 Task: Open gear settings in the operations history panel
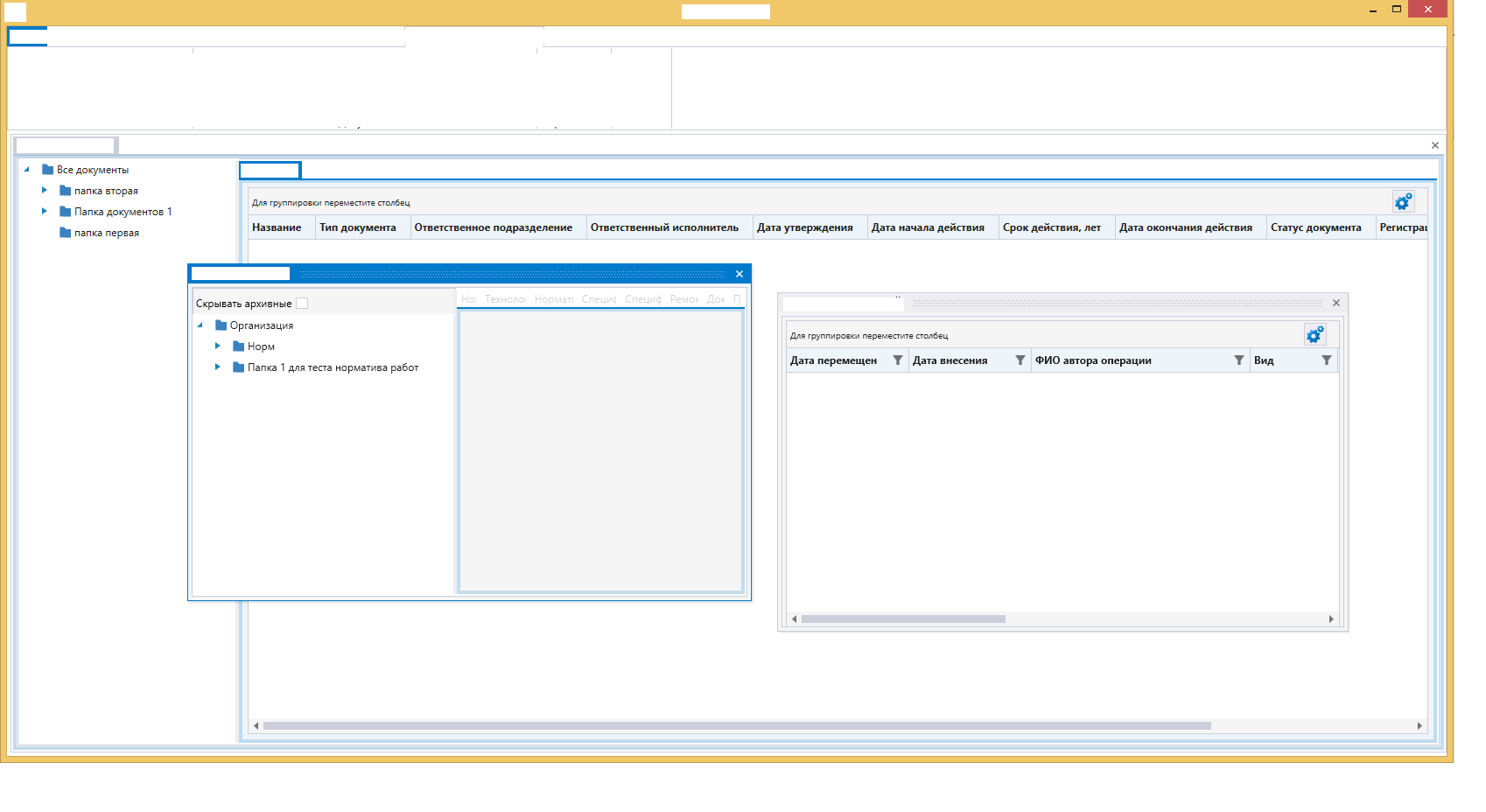click(1314, 335)
